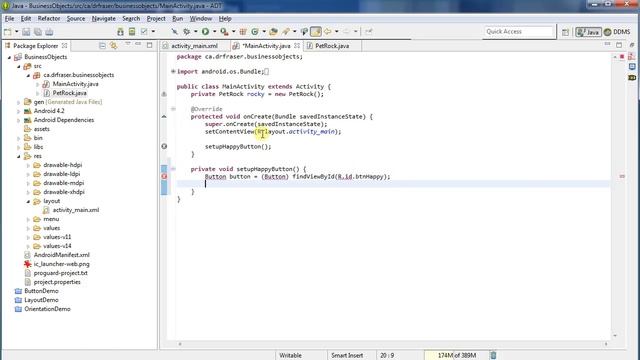Switch to the activity_main.xml editor tab
This screenshot has width=640, height=360.
[194, 46]
